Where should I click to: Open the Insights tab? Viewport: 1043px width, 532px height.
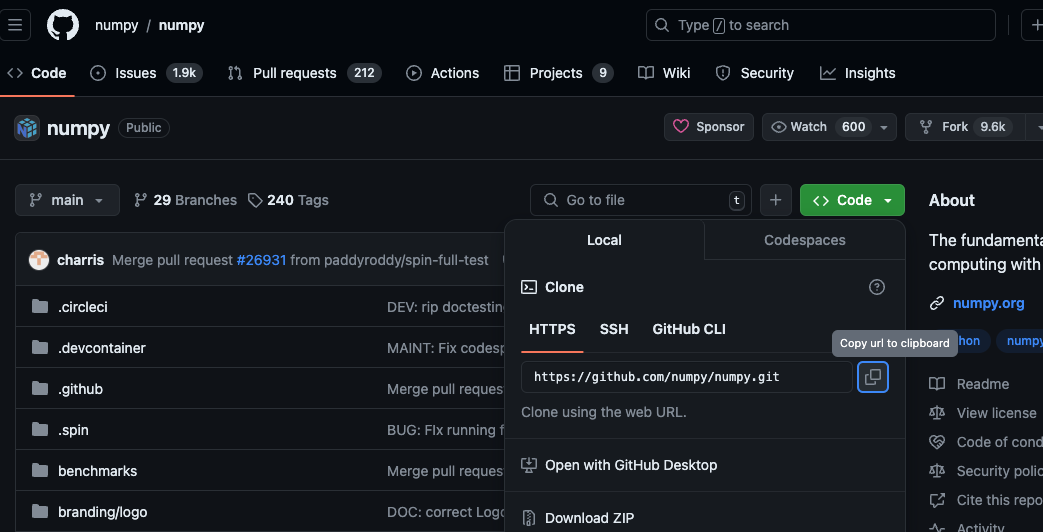point(857,73)
